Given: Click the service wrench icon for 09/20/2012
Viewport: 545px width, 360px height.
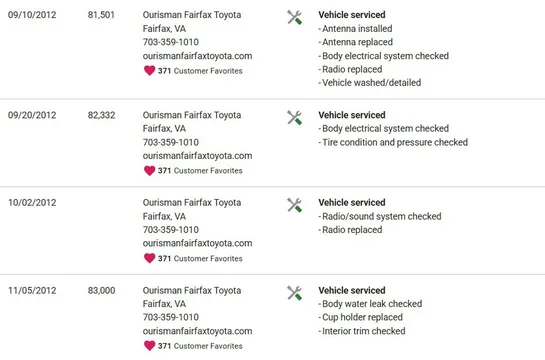Looking at the screenshot, I should pyautogui.click(x=294, y=117).
